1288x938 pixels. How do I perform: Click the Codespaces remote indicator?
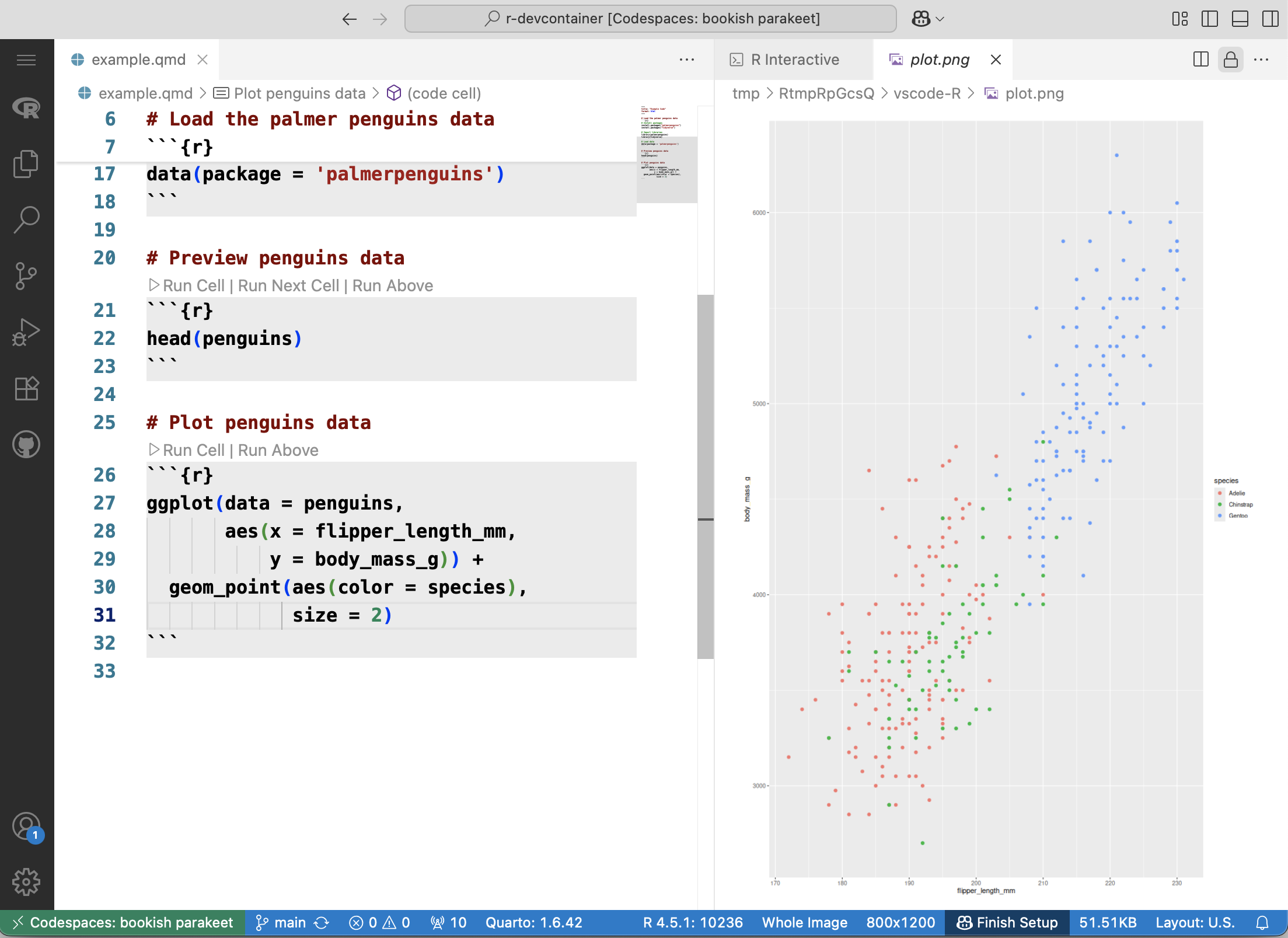click(123, 923)
